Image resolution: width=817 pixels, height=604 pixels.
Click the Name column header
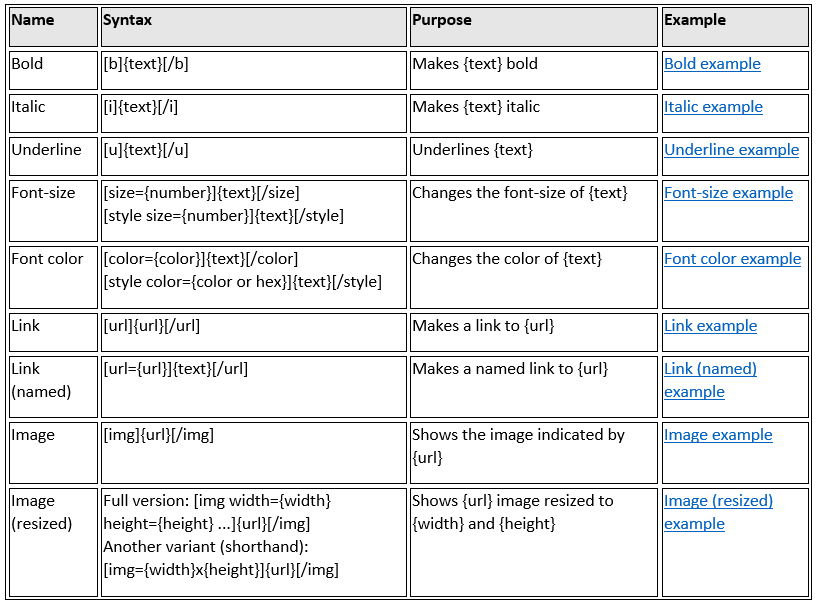[33, 20]
